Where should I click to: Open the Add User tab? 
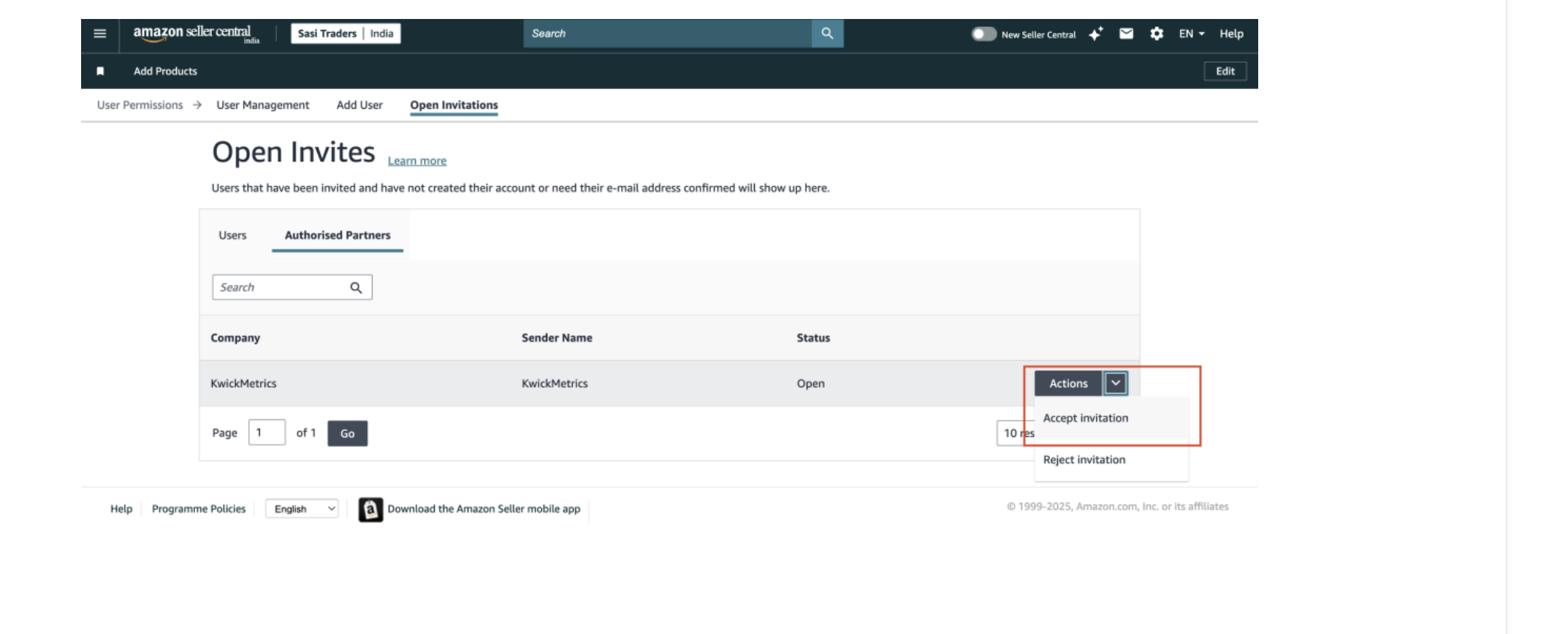click(x=359, y=105)
